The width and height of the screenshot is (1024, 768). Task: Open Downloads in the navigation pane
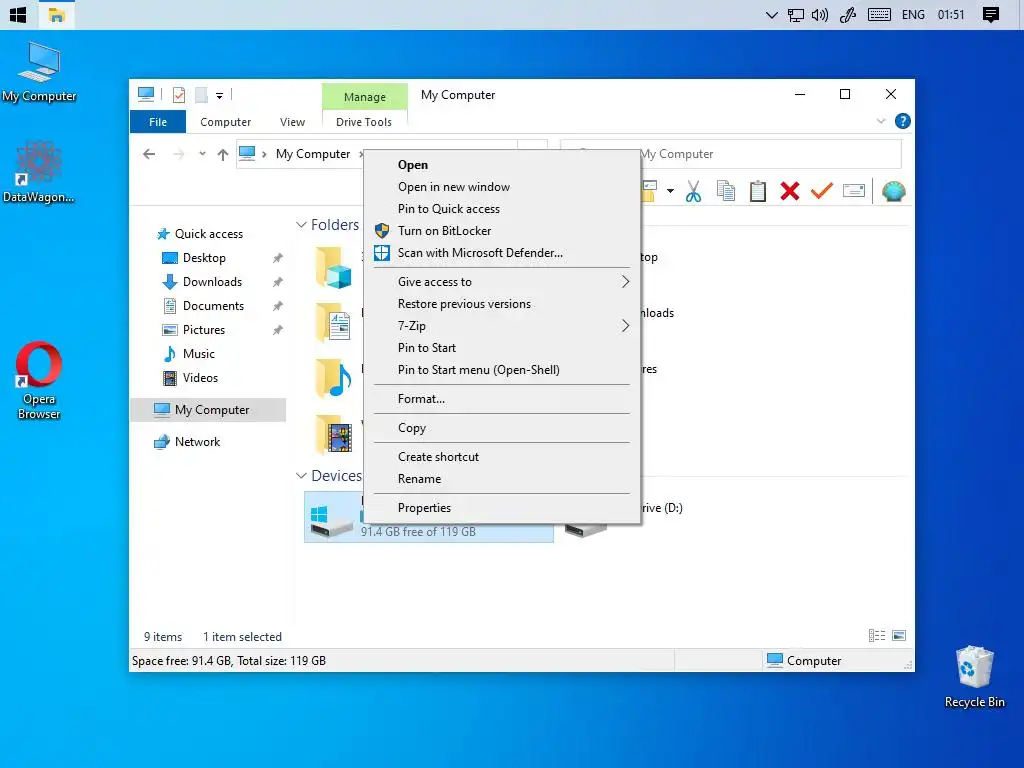click(x=212, y=281)
